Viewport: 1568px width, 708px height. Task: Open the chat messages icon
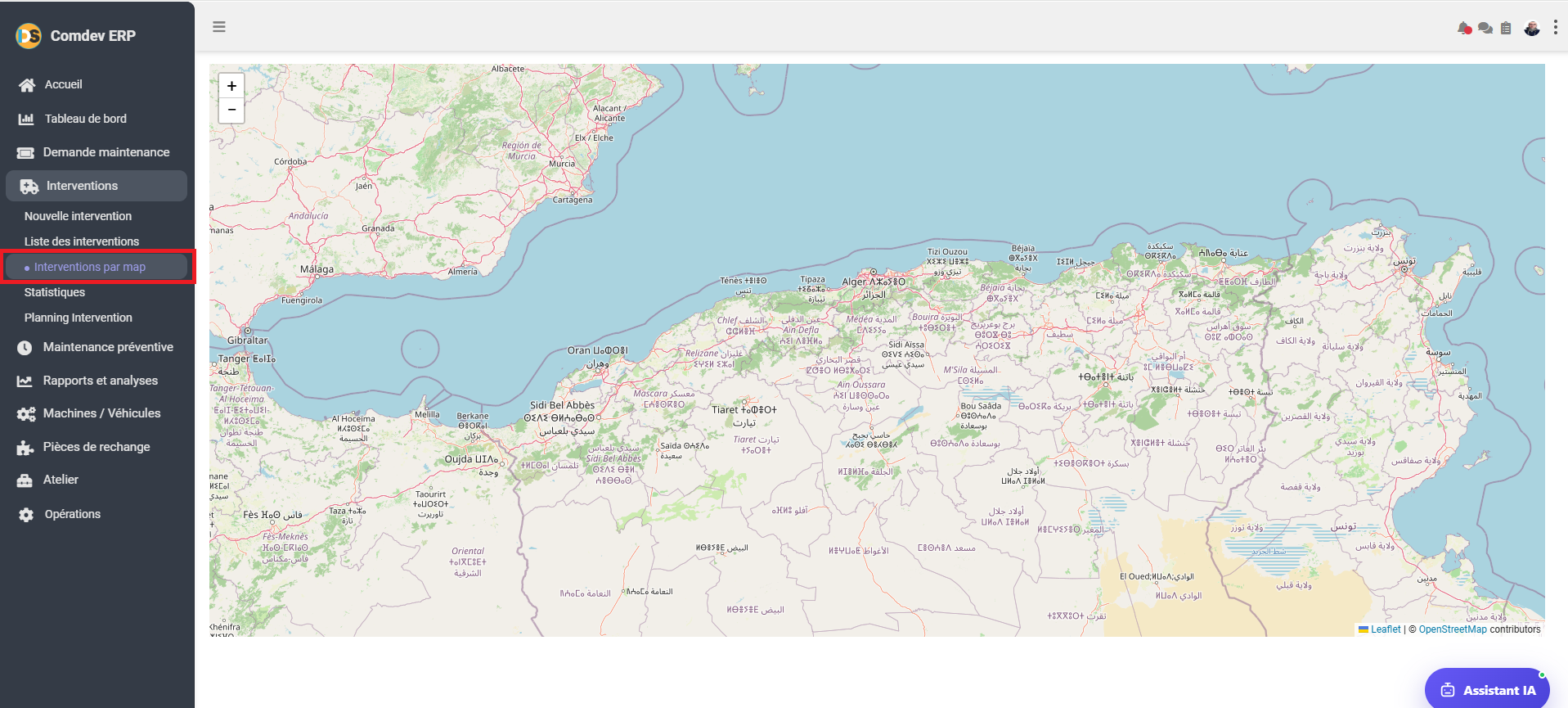click(x=1485, y=29)
